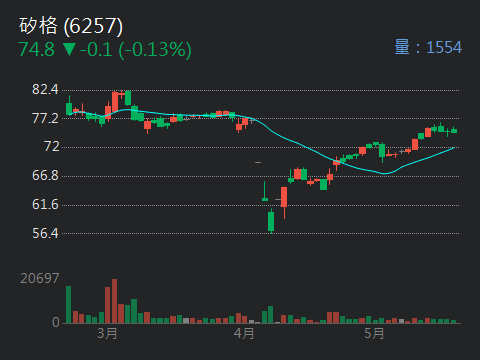Click the 5月 date axis label
This screenshot has height=360, width=480.
pos(374,333)
